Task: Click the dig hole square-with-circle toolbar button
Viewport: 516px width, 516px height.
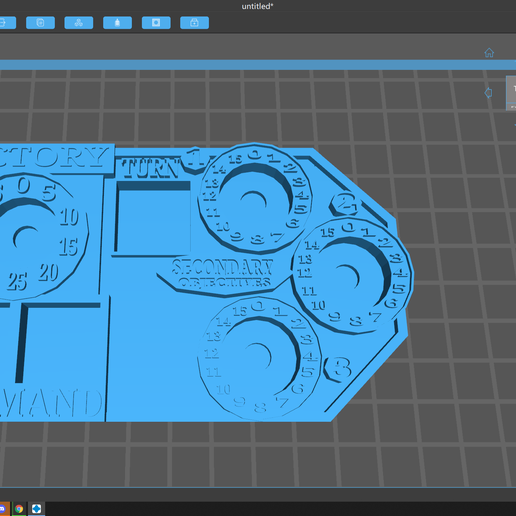Action: [156, 23]
